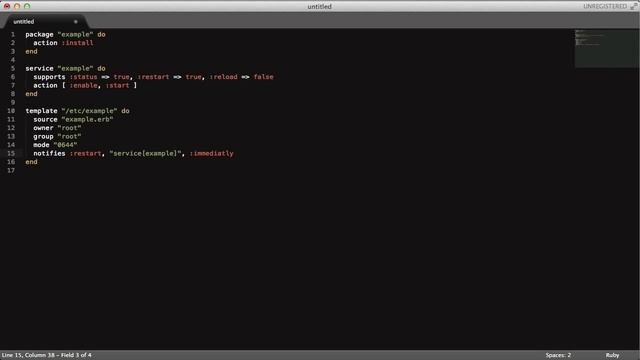Click the word owner on line 12
This screenshot has width=640, height=360.
click(x=43, y=128)
